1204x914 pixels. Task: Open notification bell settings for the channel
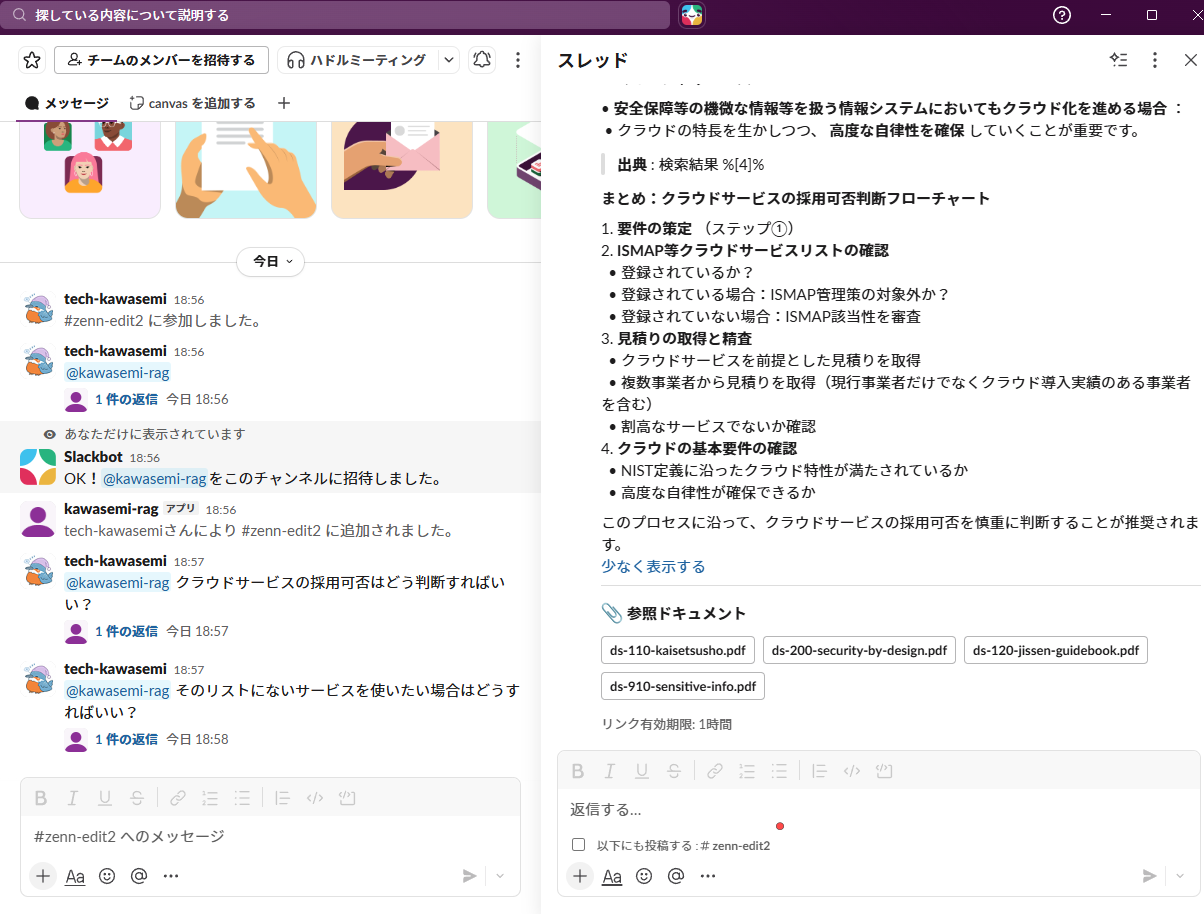[x=482, y=60]
